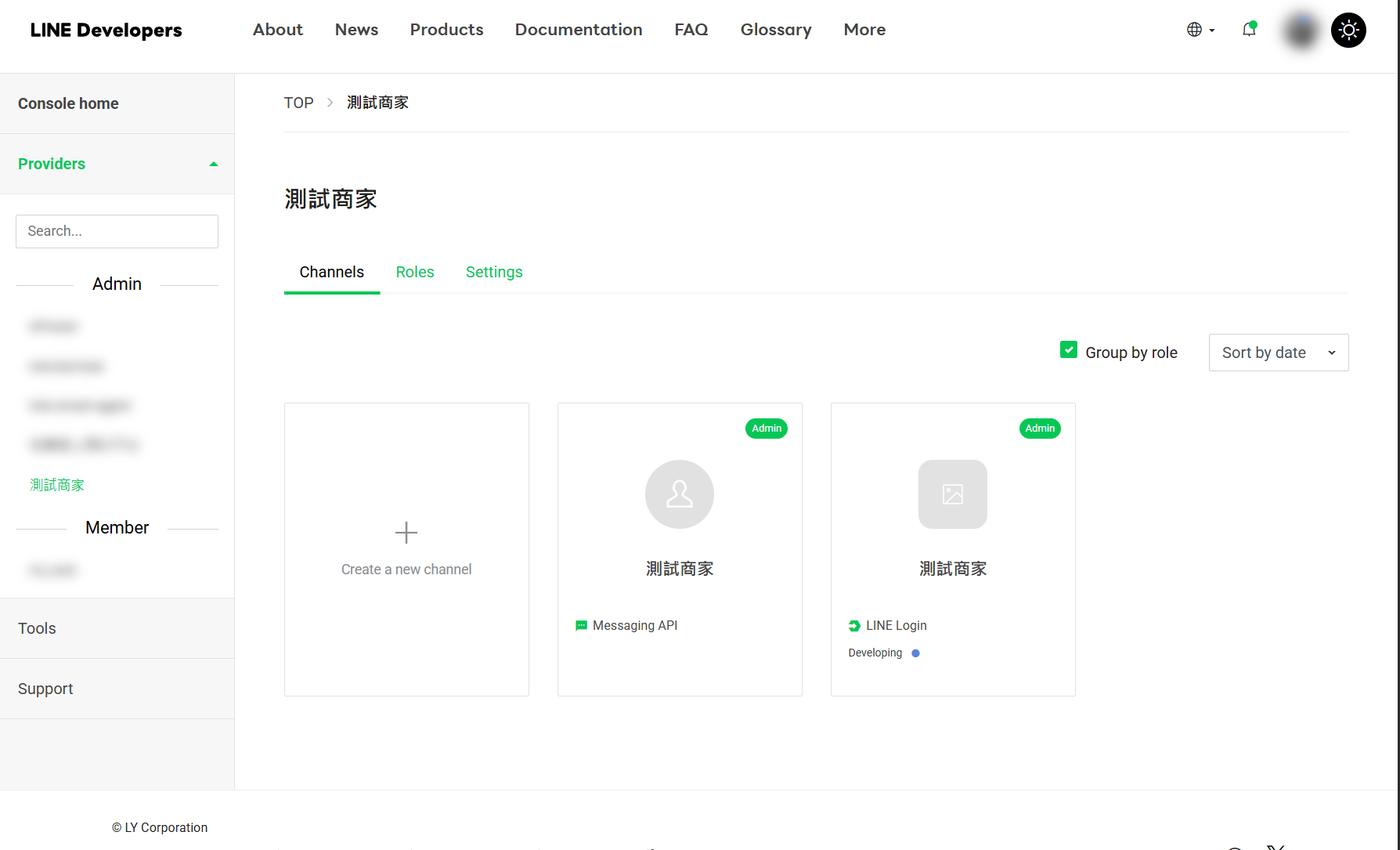Click the Admin badge on Messaging API card
Screen dimensions: 1400x850
pyautogui.click(x=767, y=429)
